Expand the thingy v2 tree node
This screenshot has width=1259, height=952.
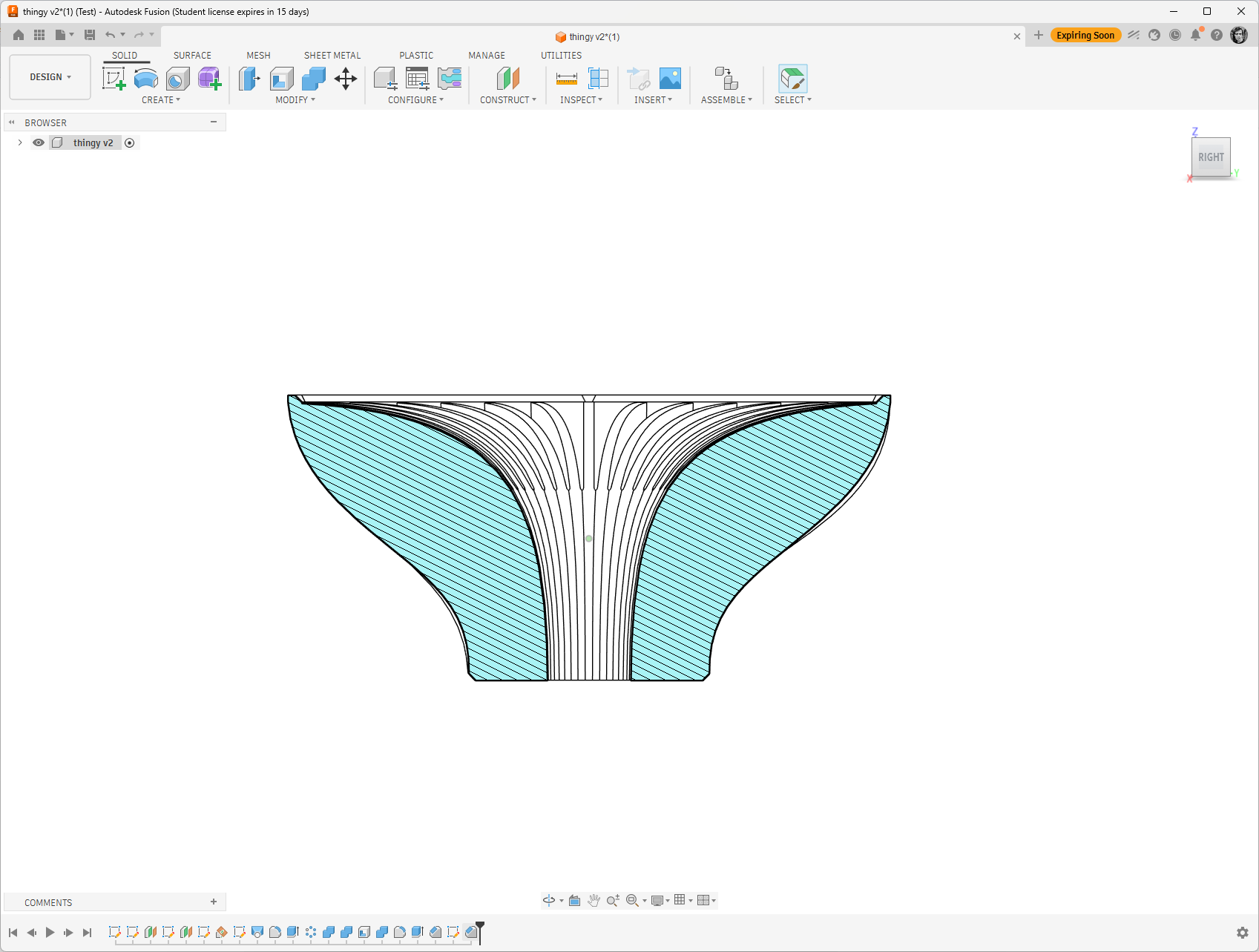20,142
